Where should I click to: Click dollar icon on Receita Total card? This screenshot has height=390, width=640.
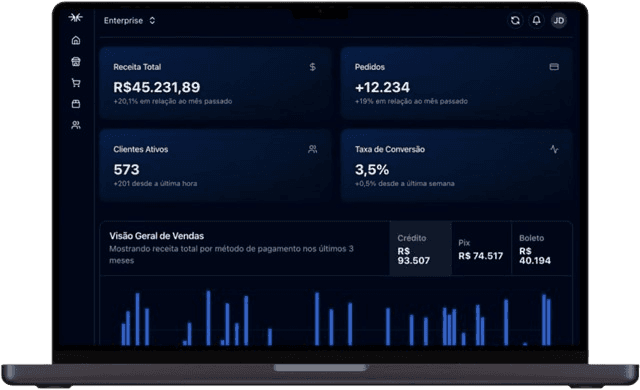pos(313,67)
